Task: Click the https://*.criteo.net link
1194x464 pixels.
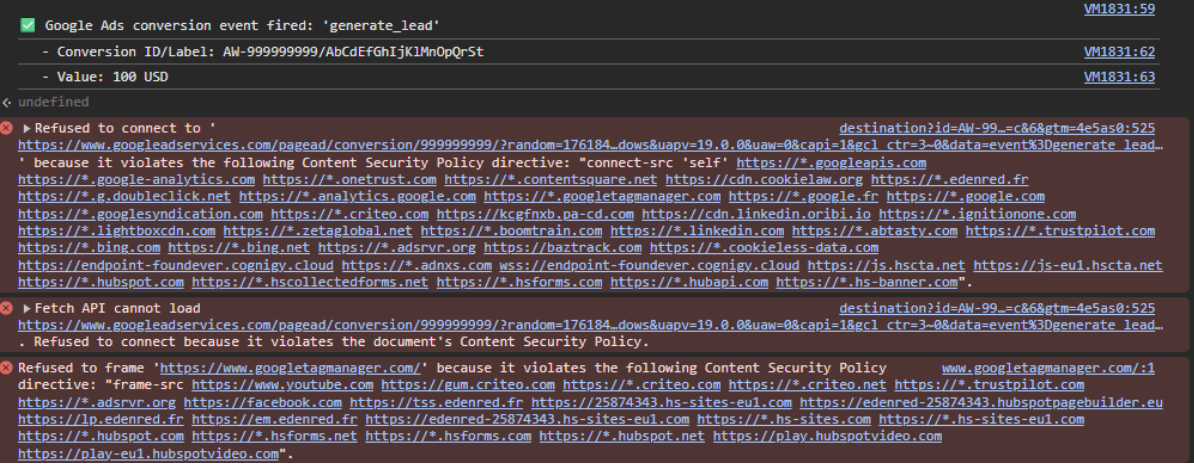Action: point(807,385)
